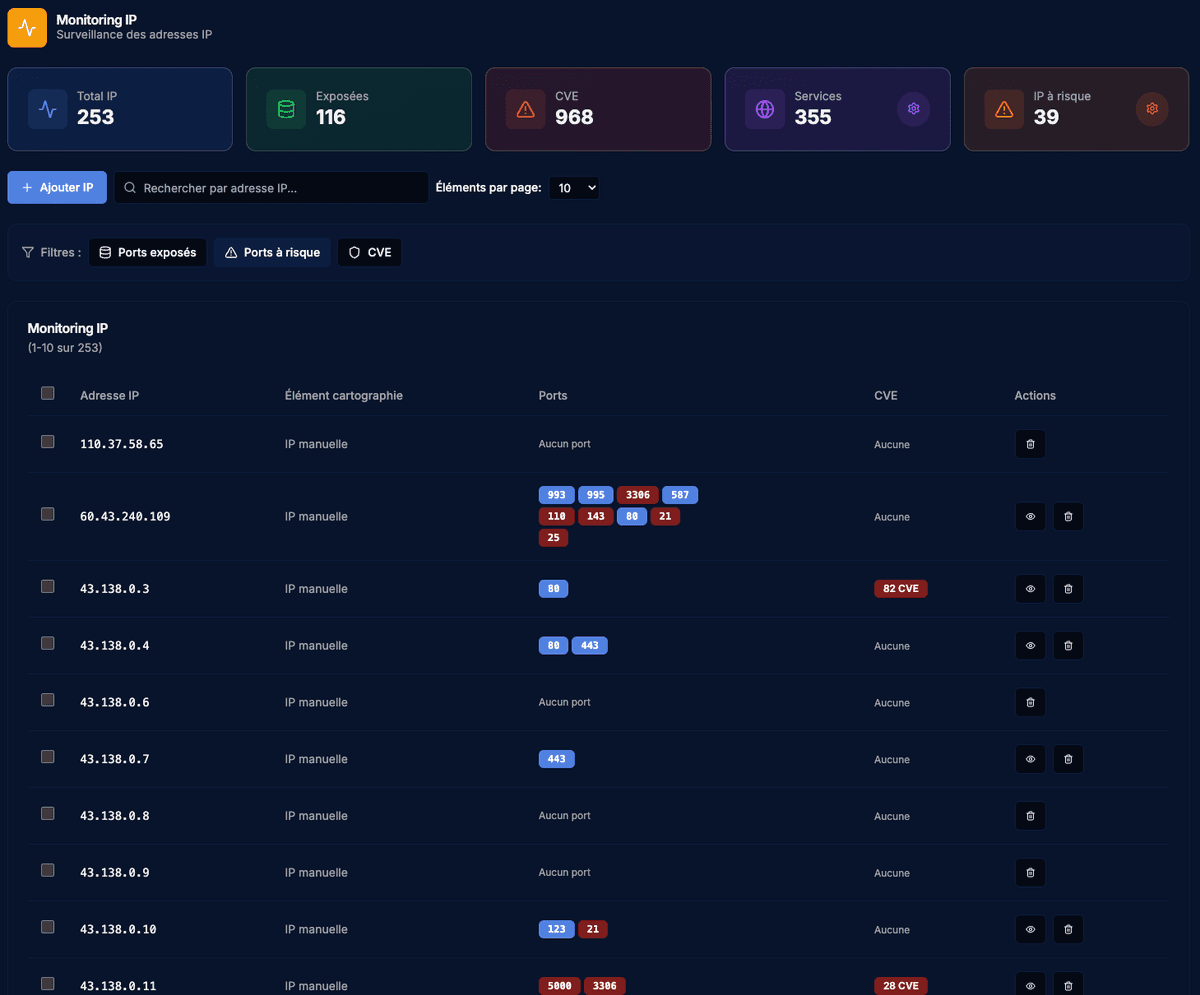This screenshot has width=1200, height=995.
Task: Select the checkbox for 43.138.0.7
Action: (x=48, y=757)
